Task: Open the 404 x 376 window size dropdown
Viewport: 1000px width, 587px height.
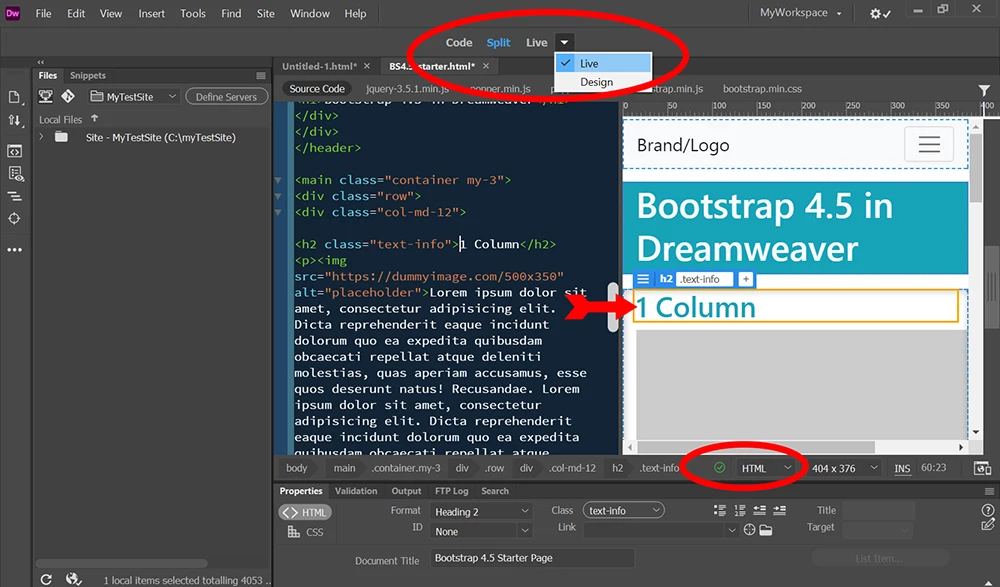Action: click(844, 468)
